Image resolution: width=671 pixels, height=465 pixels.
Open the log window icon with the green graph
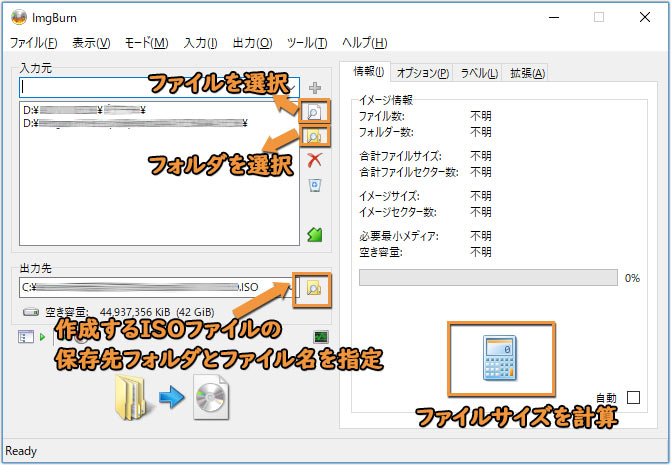coord(321,337)
